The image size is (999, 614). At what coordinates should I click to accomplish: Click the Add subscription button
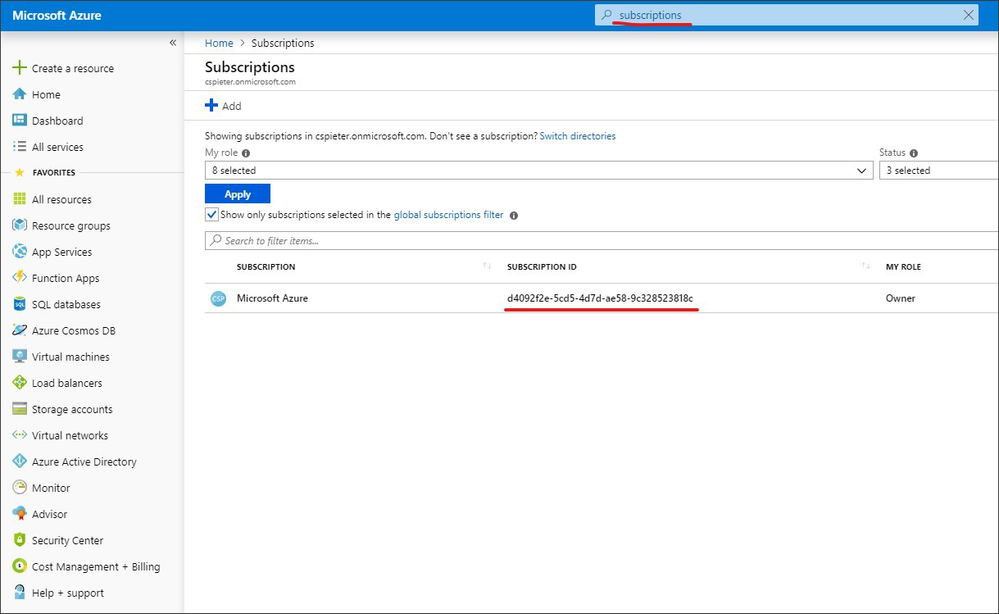223,106
